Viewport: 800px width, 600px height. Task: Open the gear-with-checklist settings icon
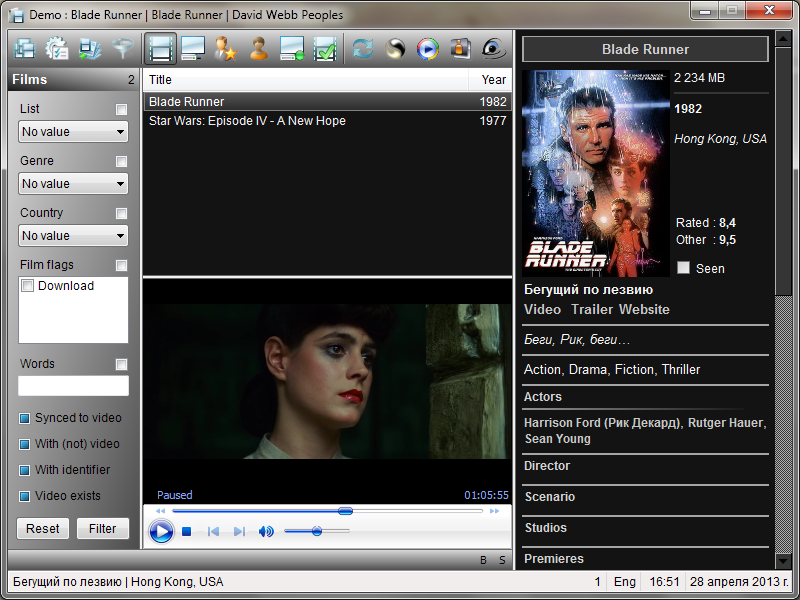(57, 49)
